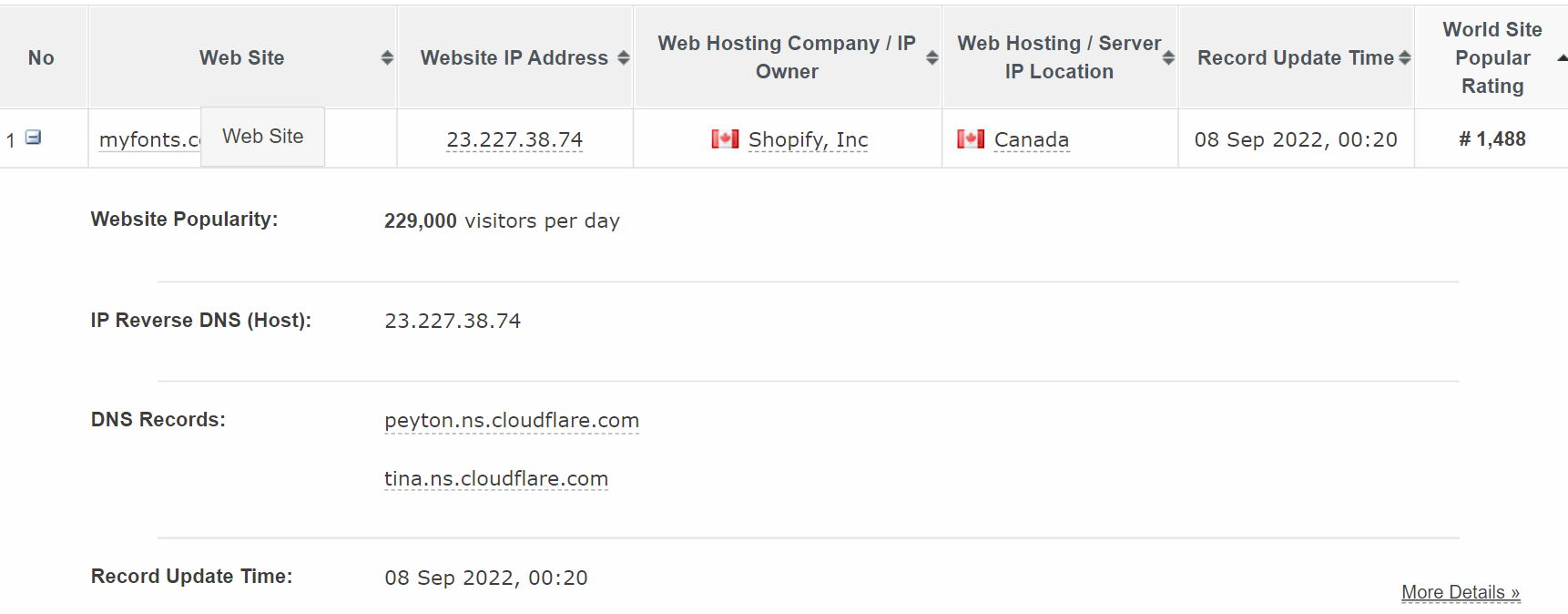1568x614 pixels.
Task: Open the Shopify, Inc owner link
Action: [807, 138]
